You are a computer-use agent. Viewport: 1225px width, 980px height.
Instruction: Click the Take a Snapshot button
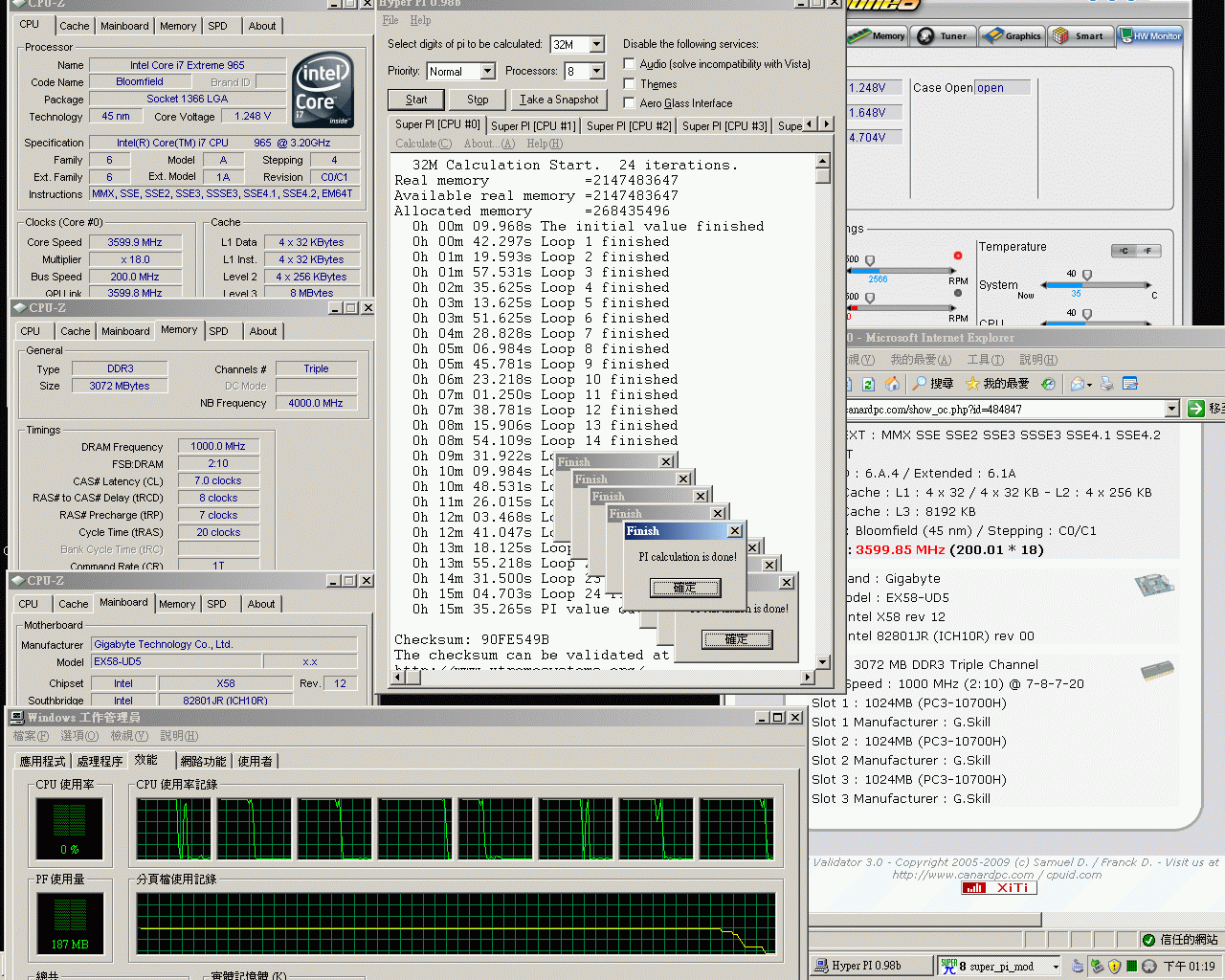[559, 100]
